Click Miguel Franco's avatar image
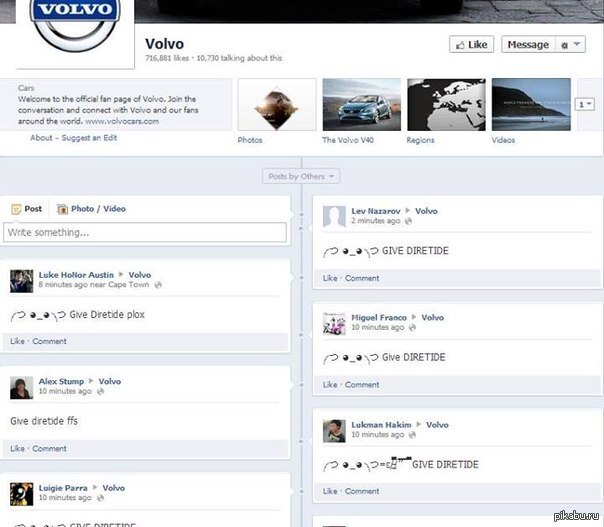The image size is (604, 527). pos(335,323)
